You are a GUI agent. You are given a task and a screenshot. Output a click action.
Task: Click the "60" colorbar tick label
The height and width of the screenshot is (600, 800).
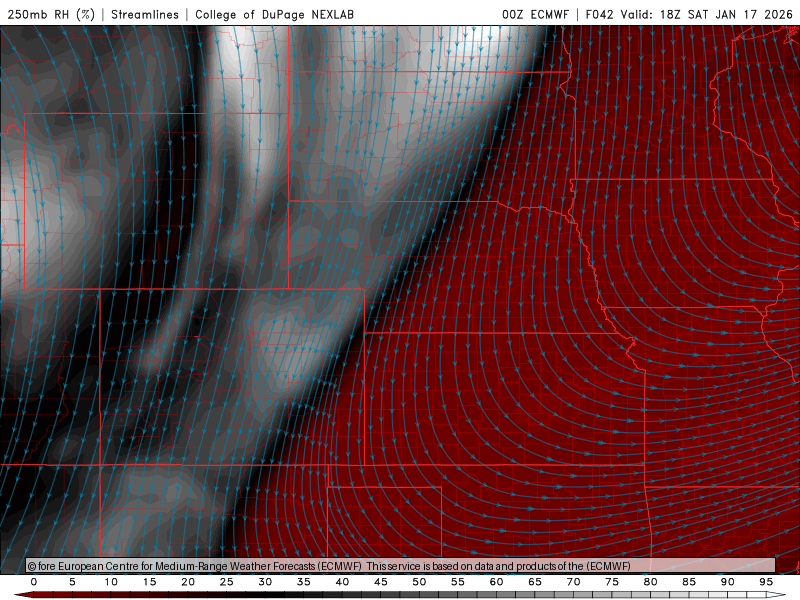point(496,582)
